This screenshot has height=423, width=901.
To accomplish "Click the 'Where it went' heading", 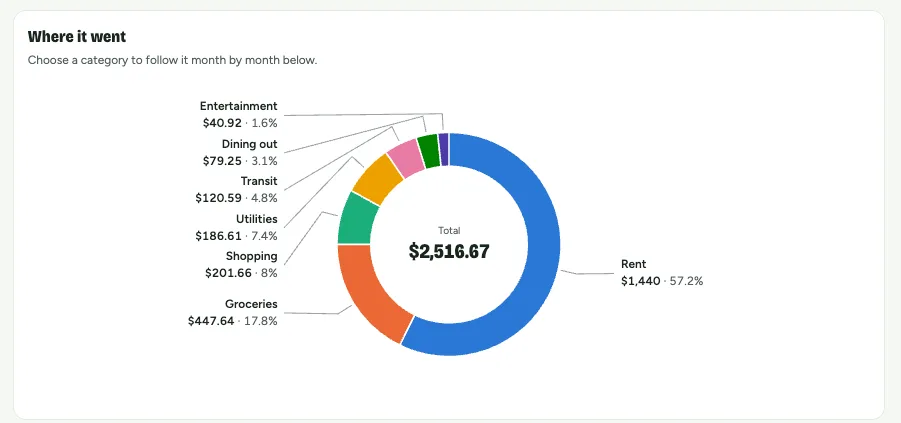I will (77, 37).
